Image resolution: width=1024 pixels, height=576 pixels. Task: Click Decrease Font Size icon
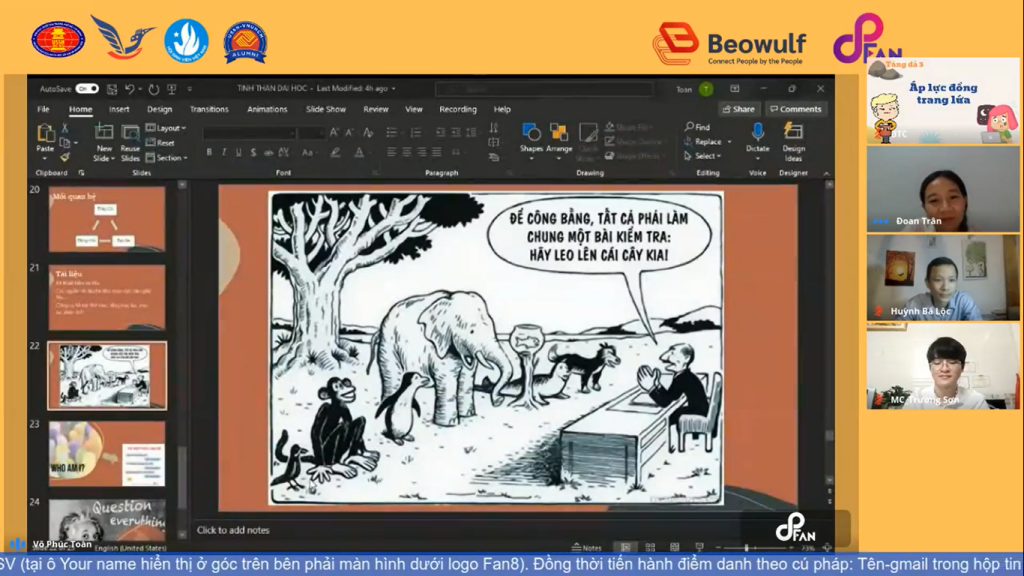pyautogui.click(x=349, y=133)
